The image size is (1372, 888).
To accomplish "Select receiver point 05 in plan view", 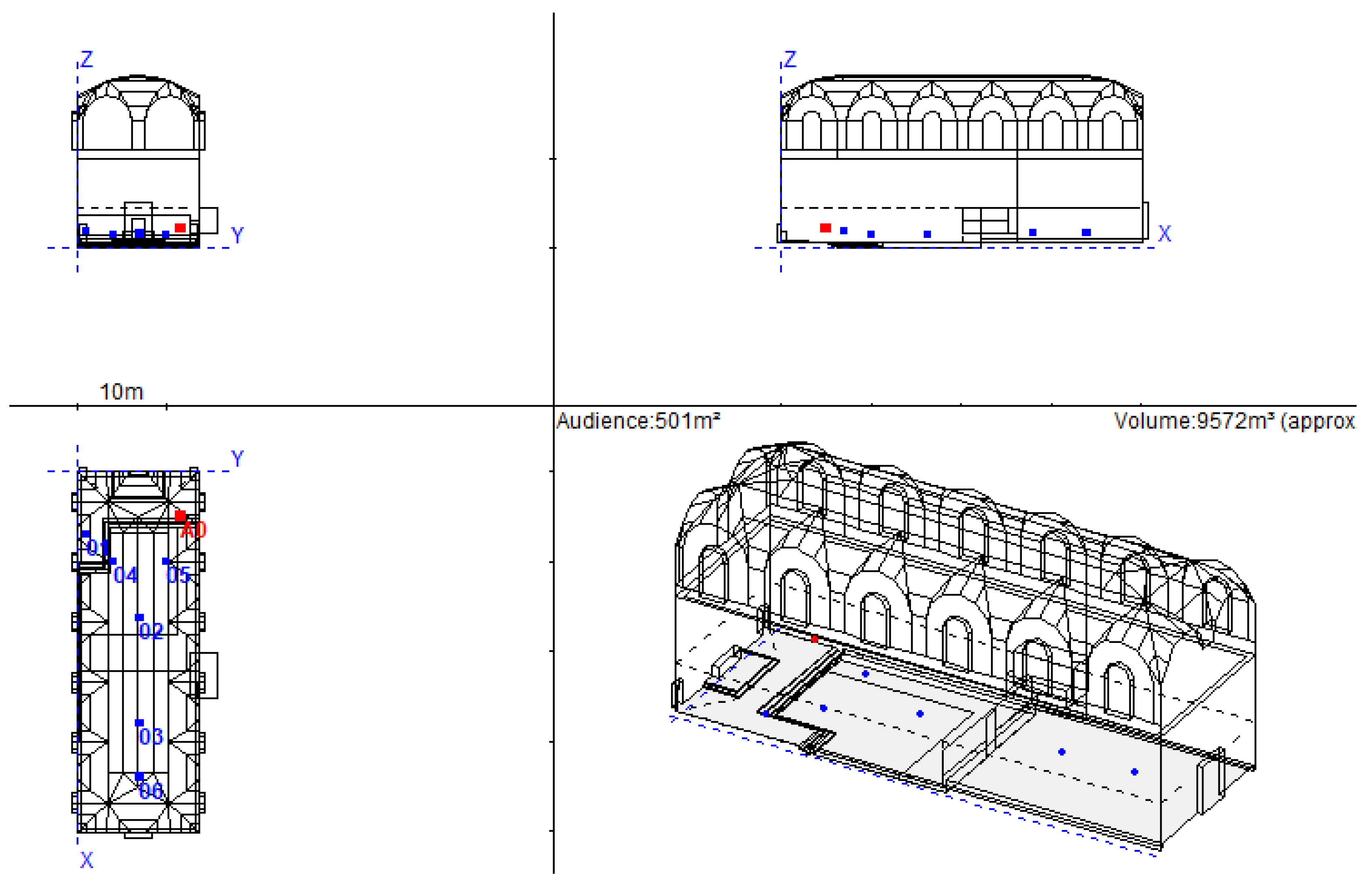I will [166, 561].
